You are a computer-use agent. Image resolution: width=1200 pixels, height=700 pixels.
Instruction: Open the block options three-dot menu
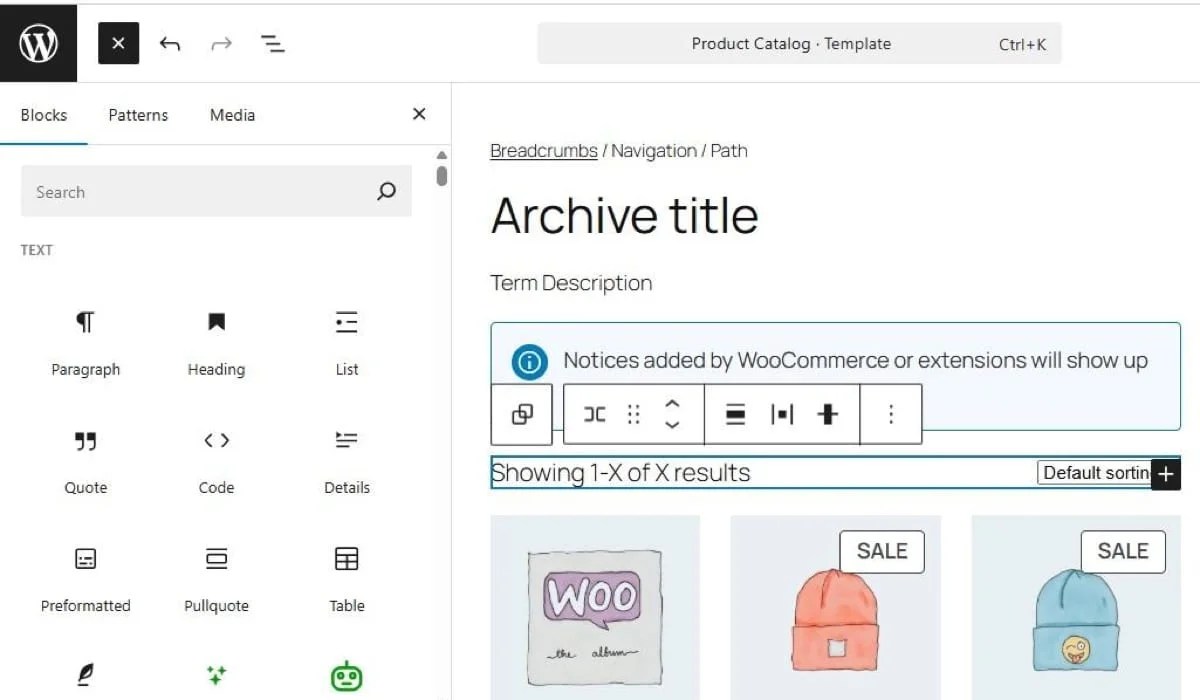point(891,413)
